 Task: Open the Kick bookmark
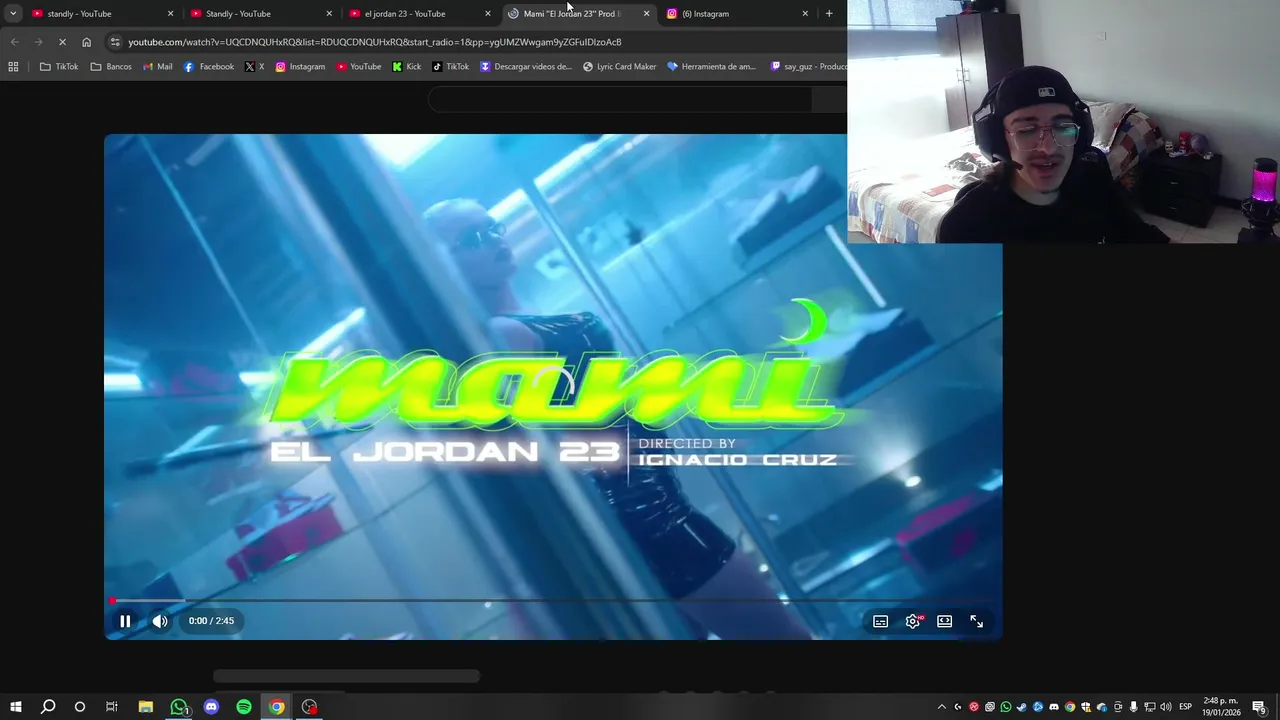(407, 67)
